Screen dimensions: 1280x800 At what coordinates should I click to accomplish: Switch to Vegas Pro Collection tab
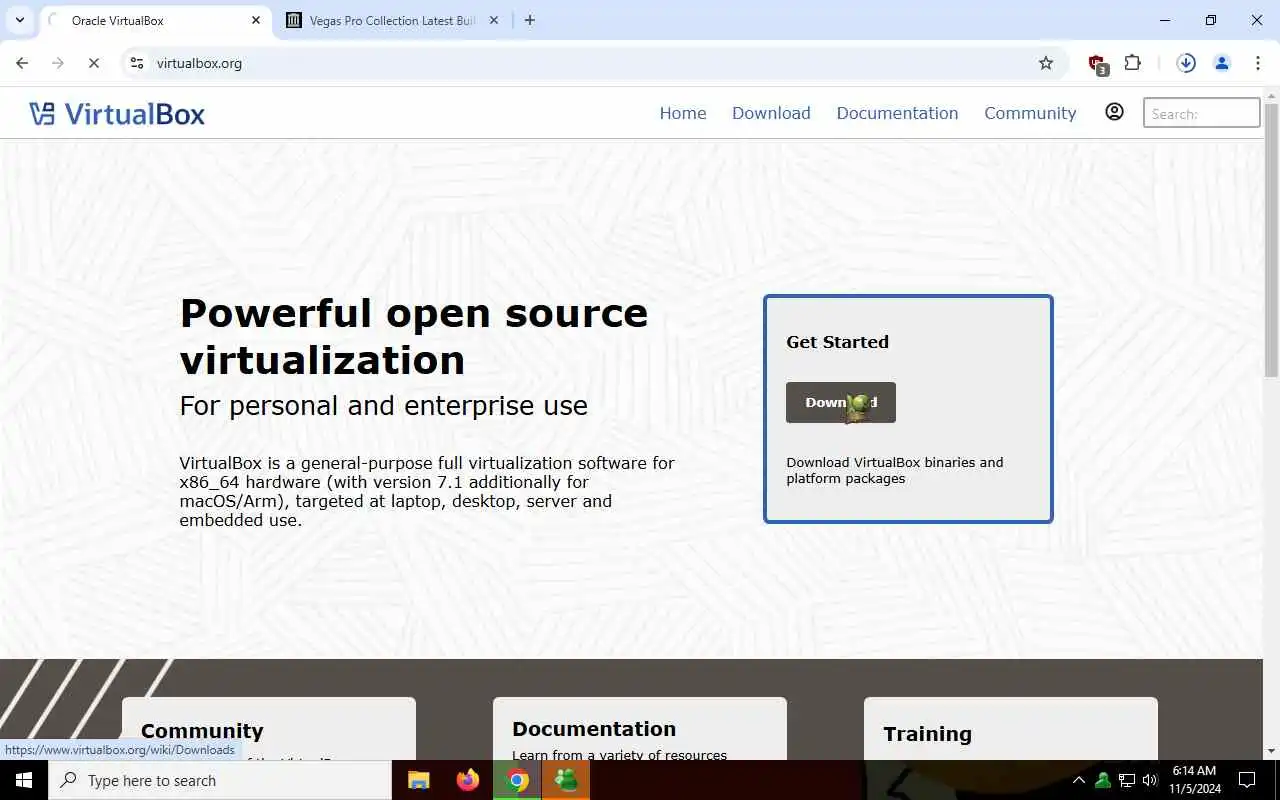[x=394, y=20]
